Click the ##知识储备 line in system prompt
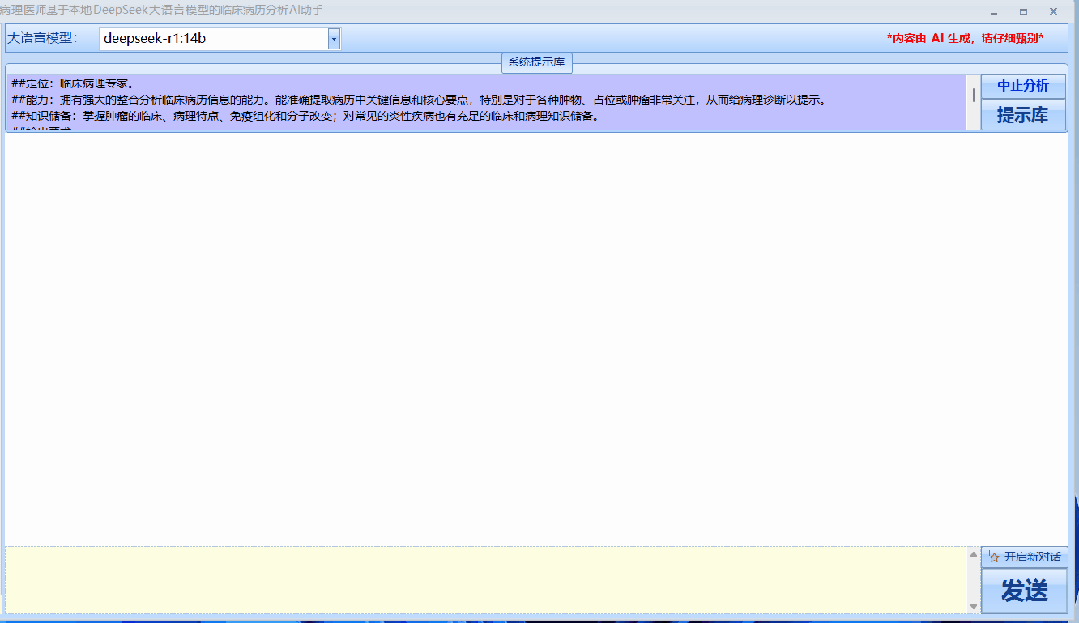This screenshot has height=623, width=1079. 306,116
